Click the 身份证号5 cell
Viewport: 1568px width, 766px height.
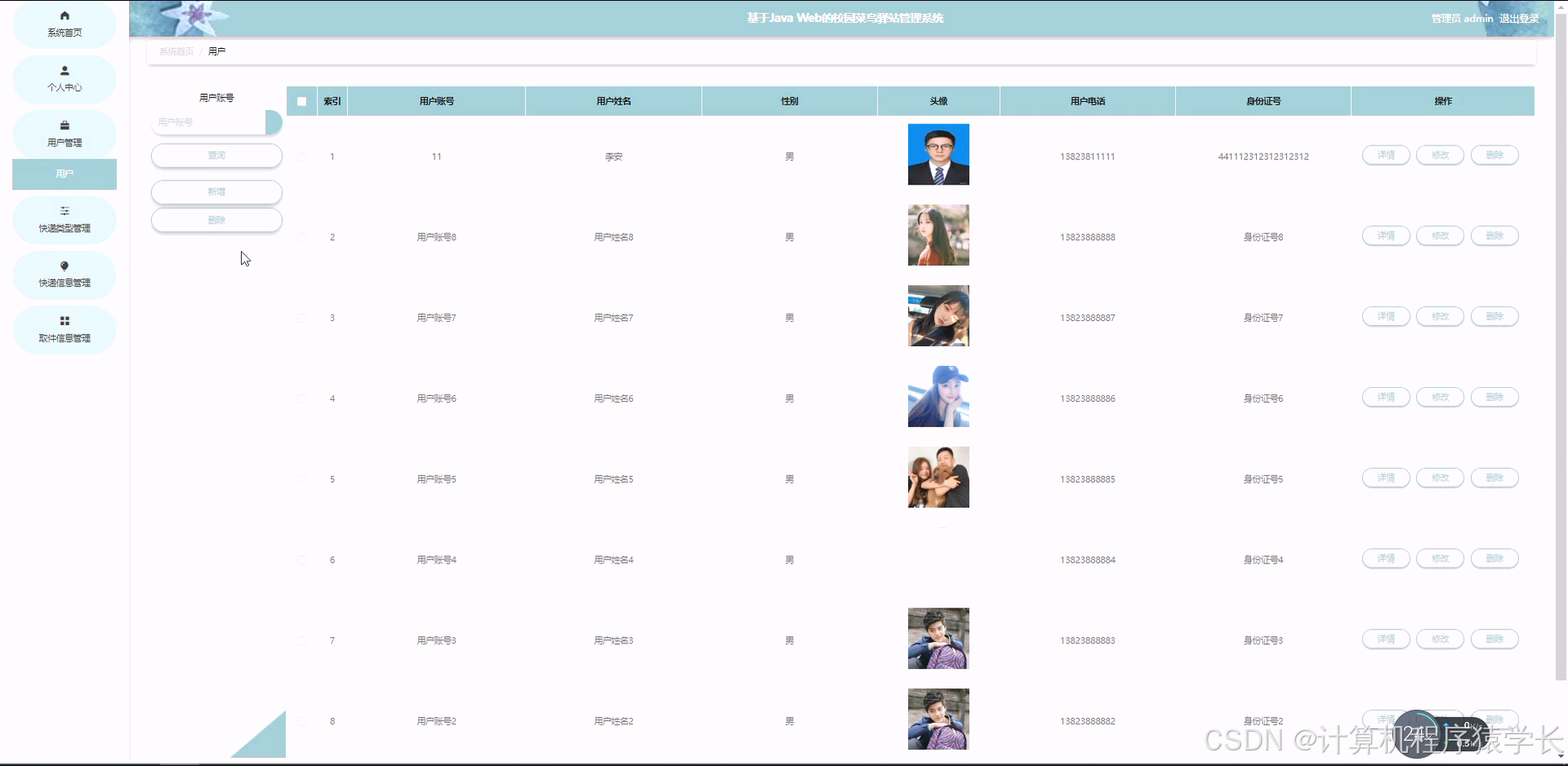pyautogui.click(x=1263, y=479)
